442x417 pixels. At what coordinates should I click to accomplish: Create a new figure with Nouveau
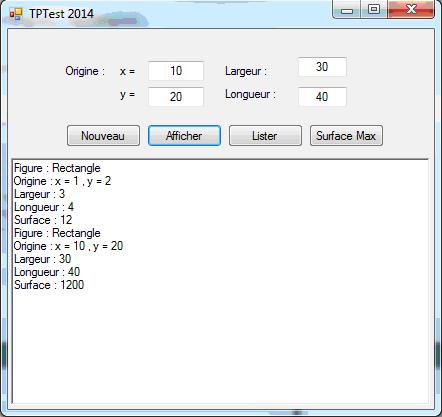pos(103,136)
